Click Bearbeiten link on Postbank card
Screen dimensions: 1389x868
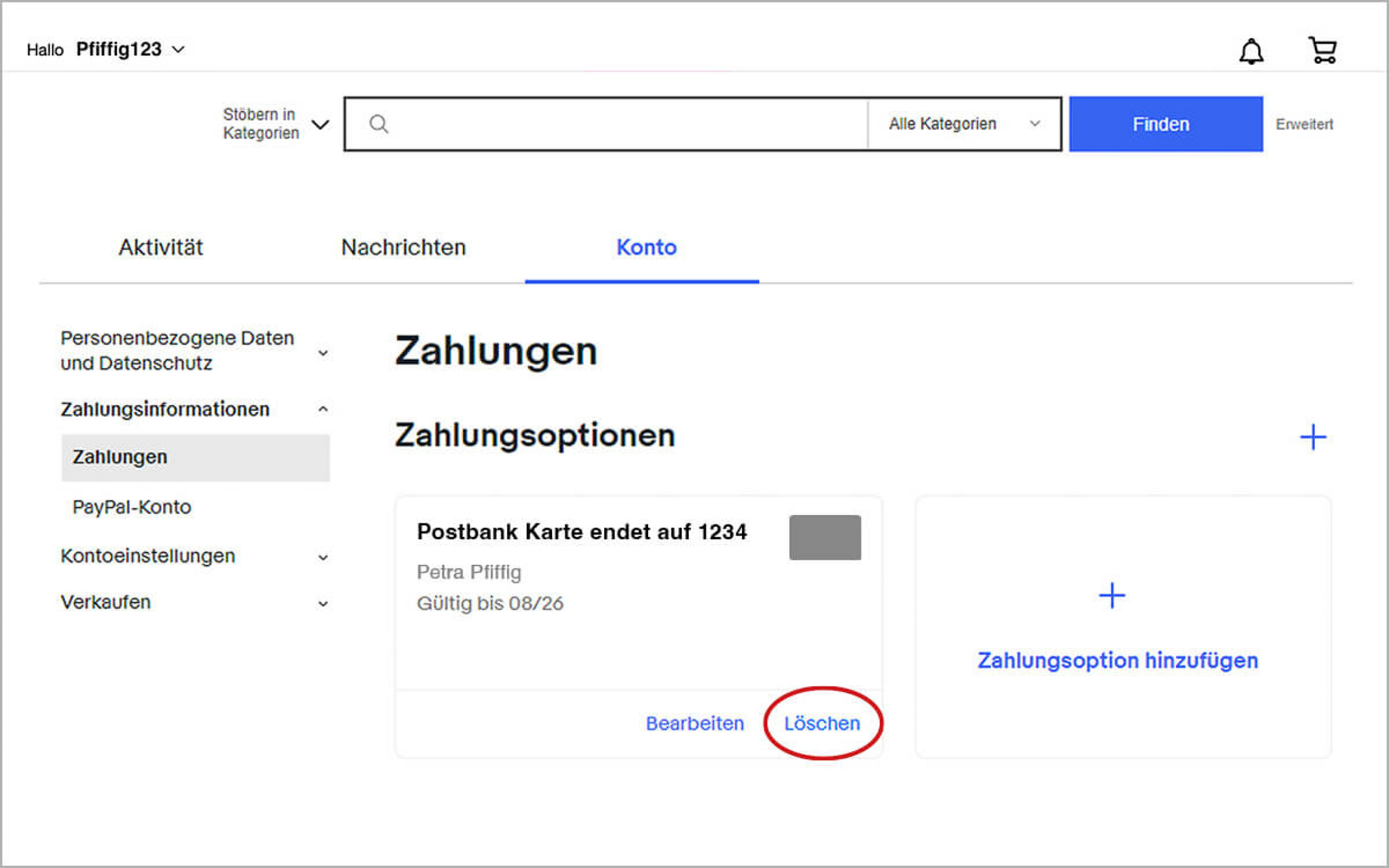(x=694, y=723)
